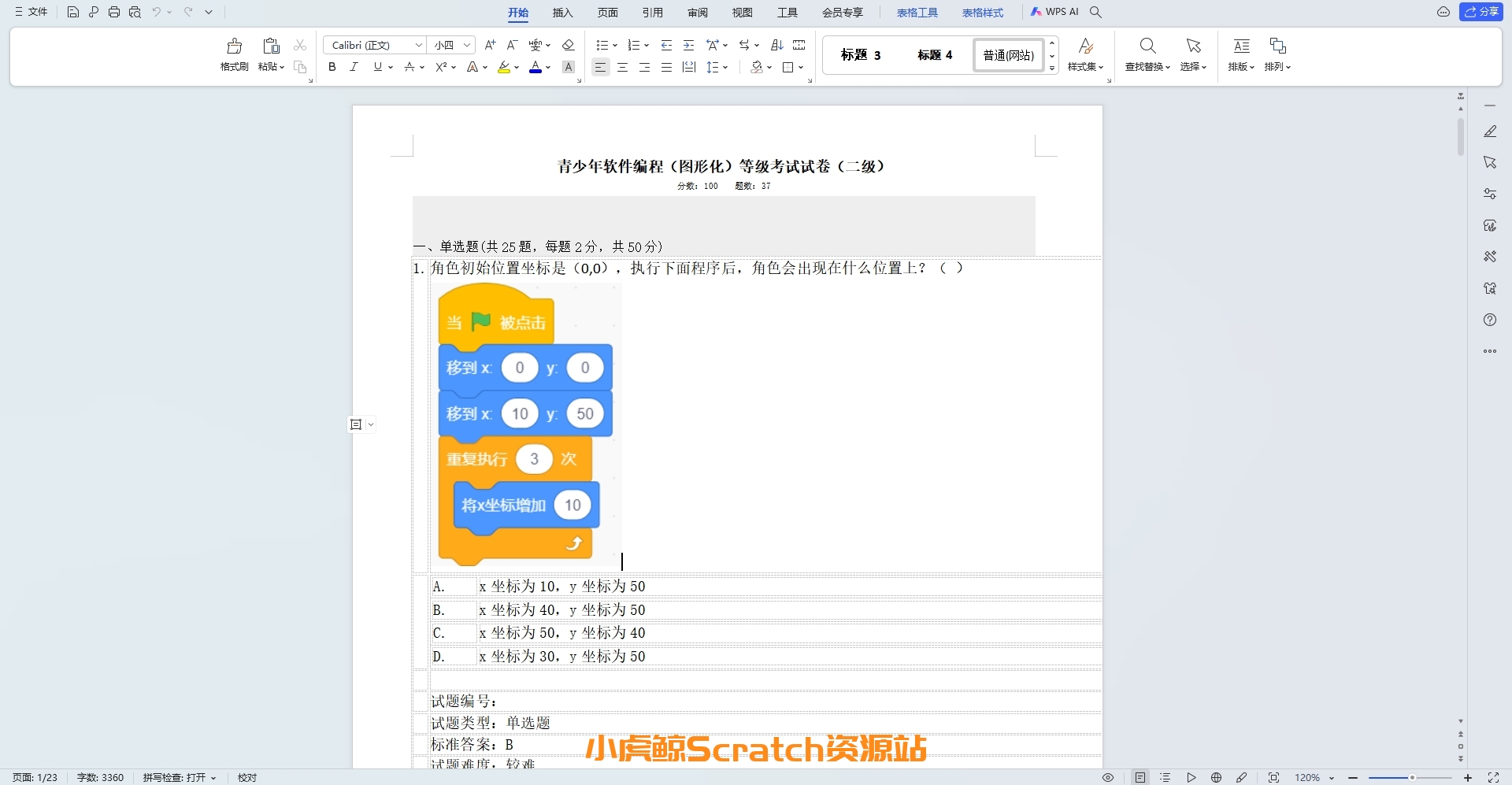
Task: Click the WPS AI button
Action: tap(1054, 12)
